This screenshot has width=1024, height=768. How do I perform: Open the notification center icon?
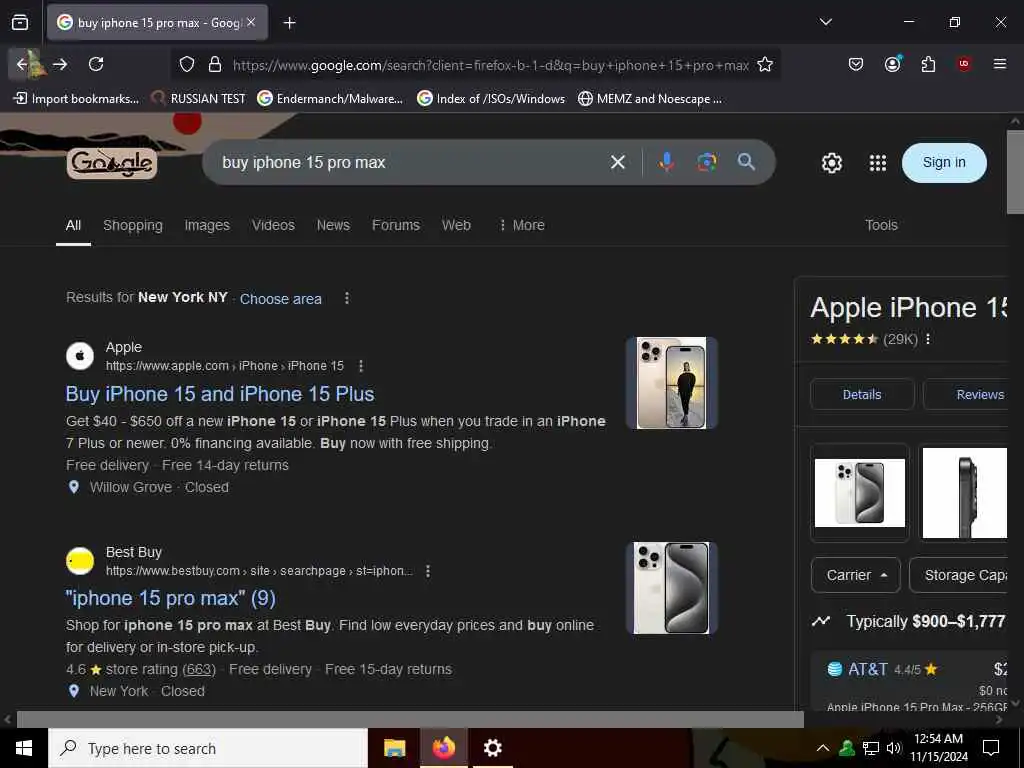tap(991, 748)
